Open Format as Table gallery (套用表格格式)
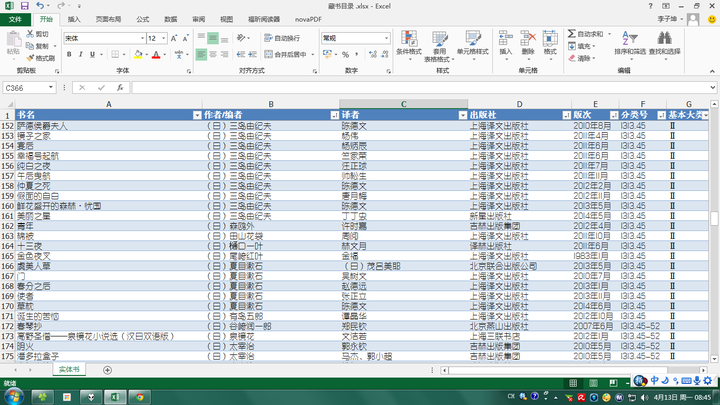 [439, 46]
